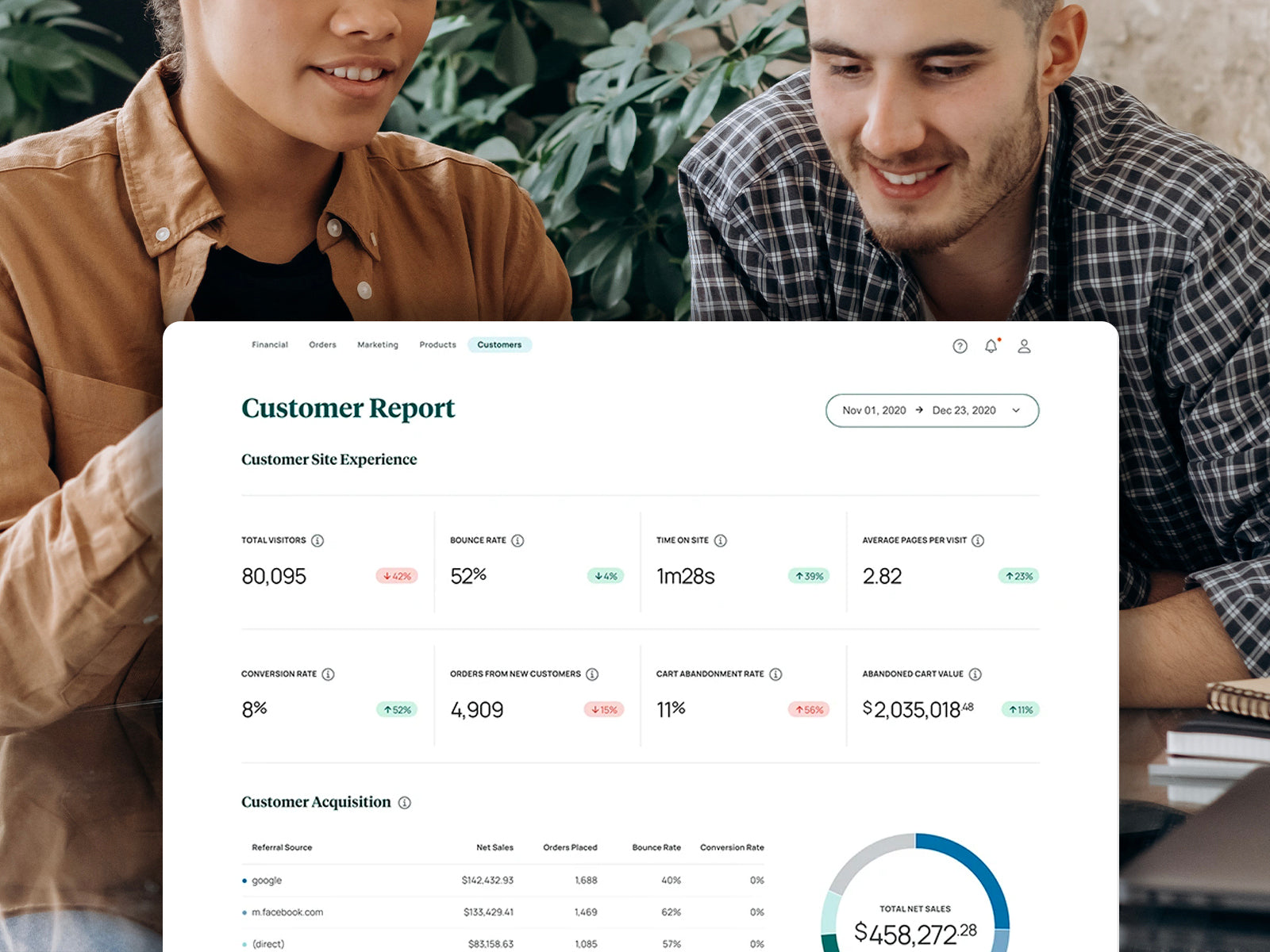The image size is (1270, 952).
Task: Click the 39% increase badge for Time on Site
Action: pos(809,576)
